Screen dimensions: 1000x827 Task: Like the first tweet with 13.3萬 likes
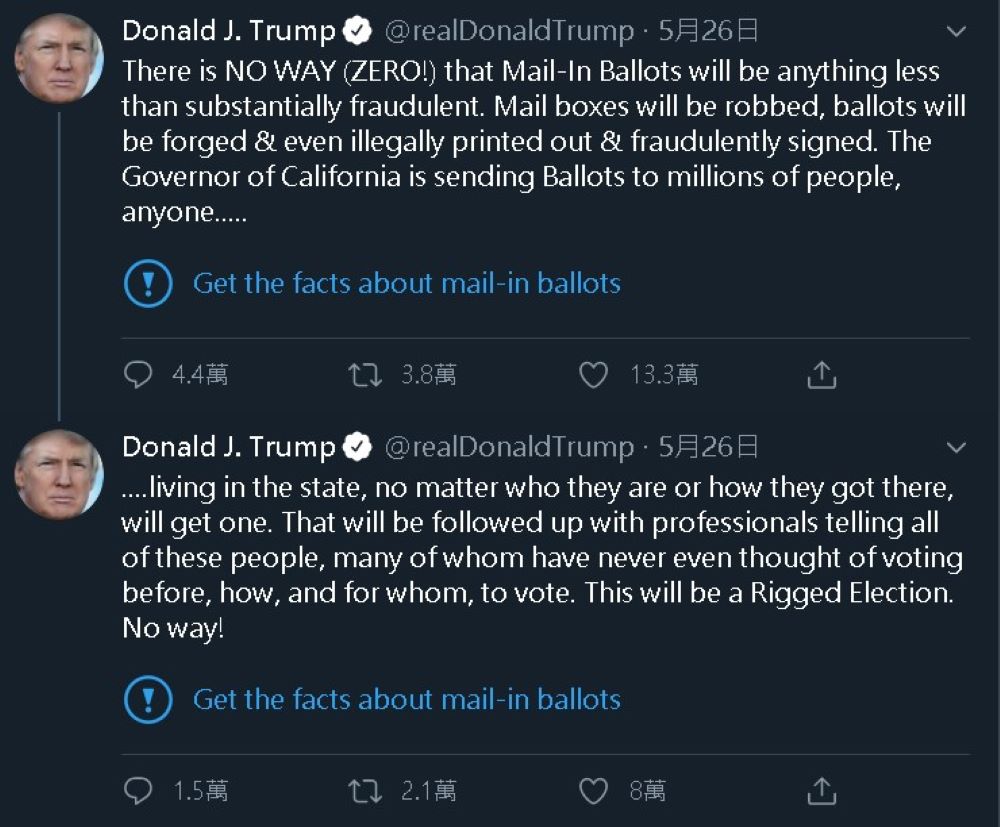[594, 375]
